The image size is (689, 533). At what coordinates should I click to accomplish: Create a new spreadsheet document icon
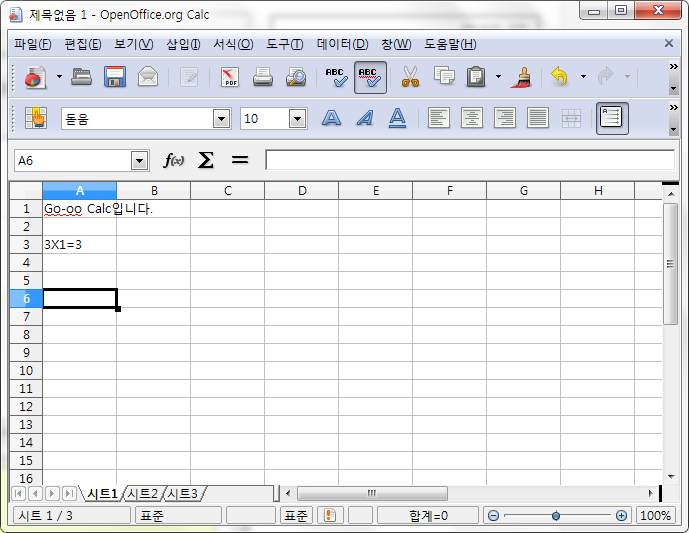(35, 77)
